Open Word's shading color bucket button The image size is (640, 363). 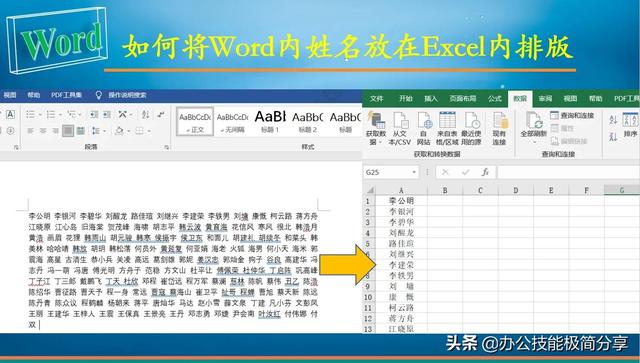point(119,131)
